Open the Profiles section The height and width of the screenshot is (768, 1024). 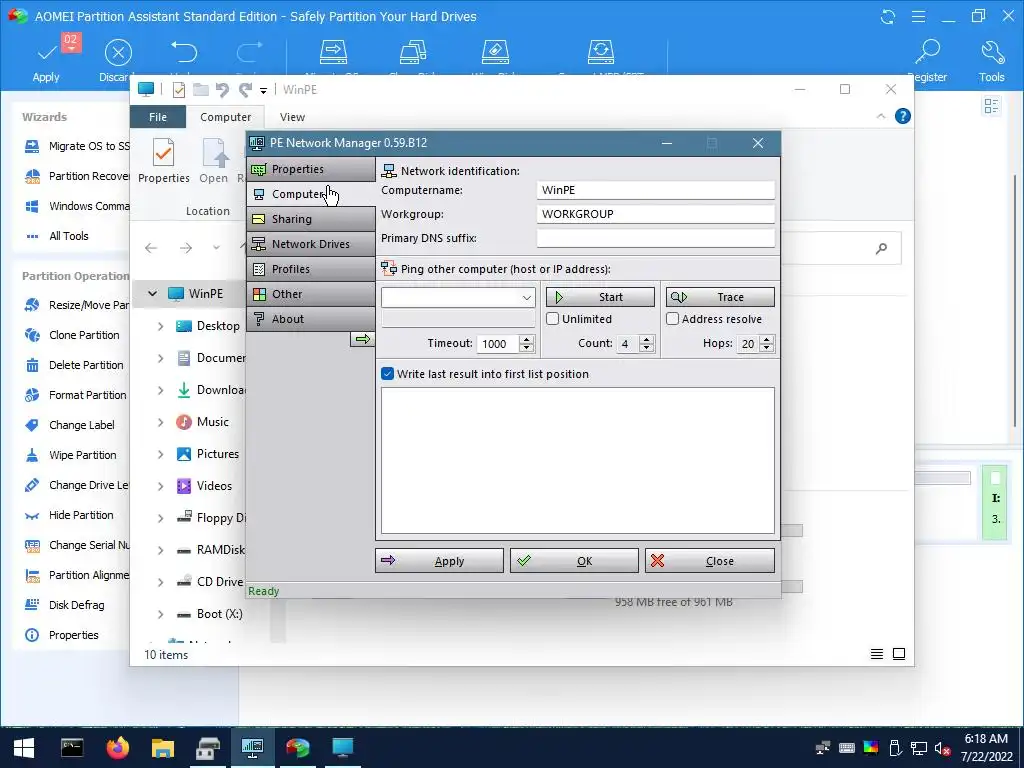[311, 269]
